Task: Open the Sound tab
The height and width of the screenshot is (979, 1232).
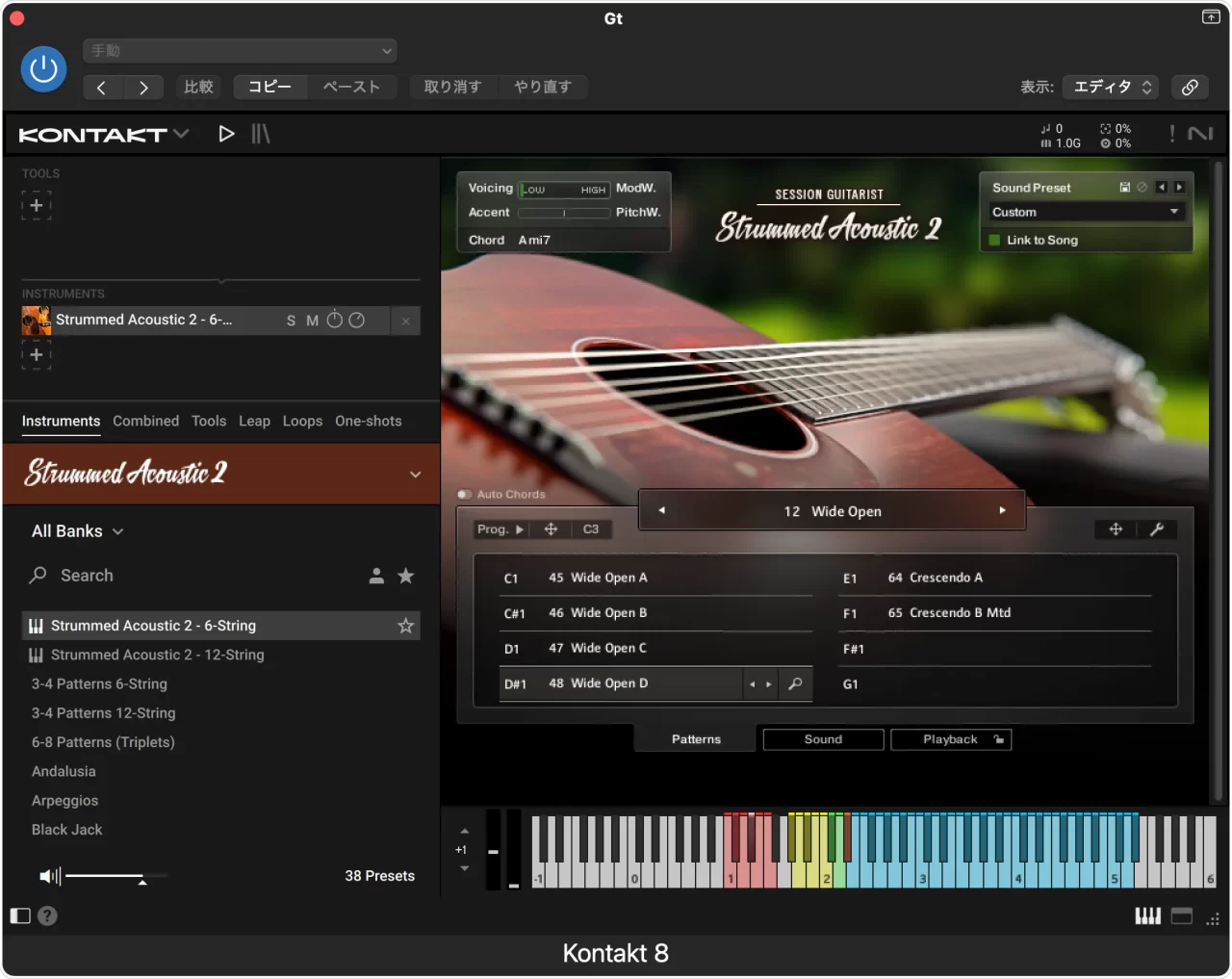Action: click(823, 739)
